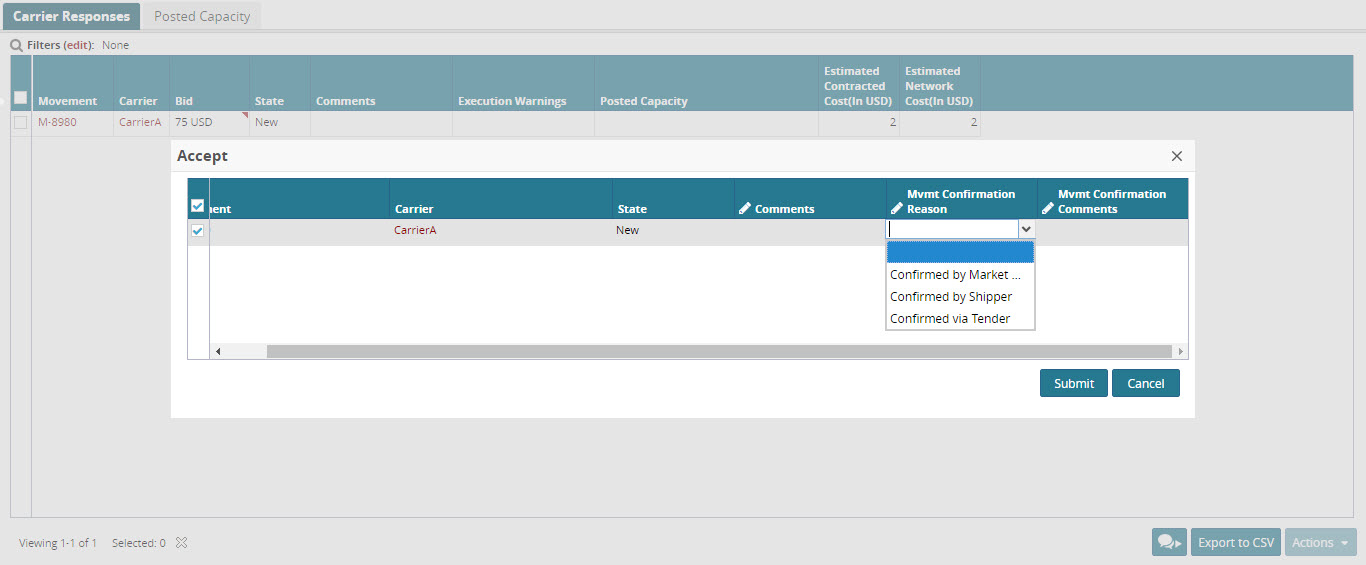The image size is (1366, 565).
Task: Open the Mvmt Confirmation Reason dropdown arrow
Action: point(1026,229)
